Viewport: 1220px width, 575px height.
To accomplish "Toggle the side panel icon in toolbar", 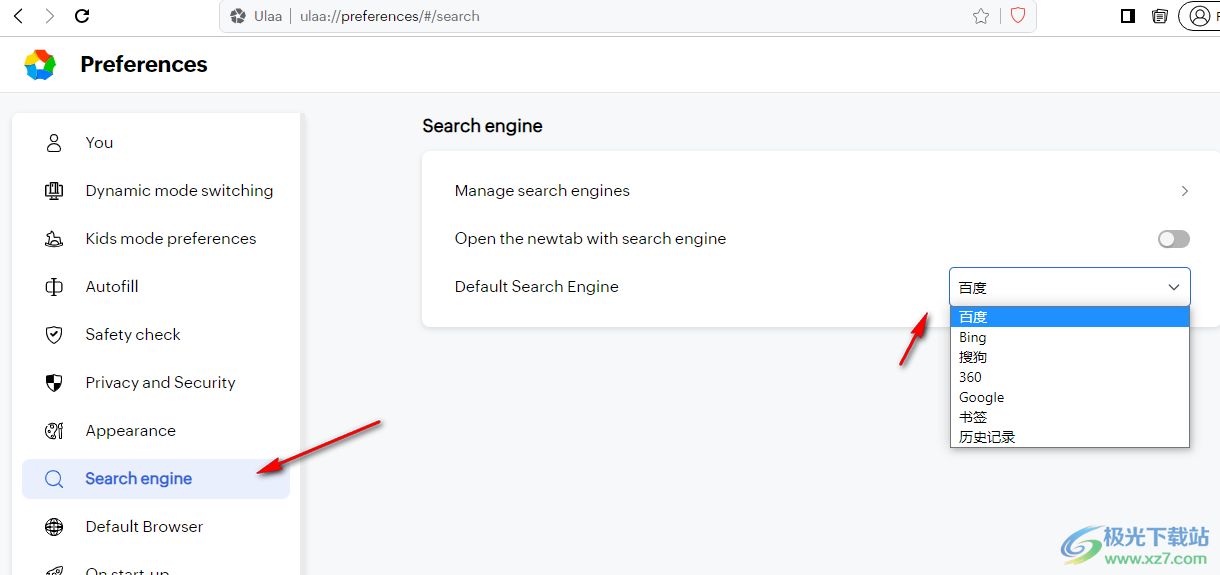I will [x=1128, y=16].
